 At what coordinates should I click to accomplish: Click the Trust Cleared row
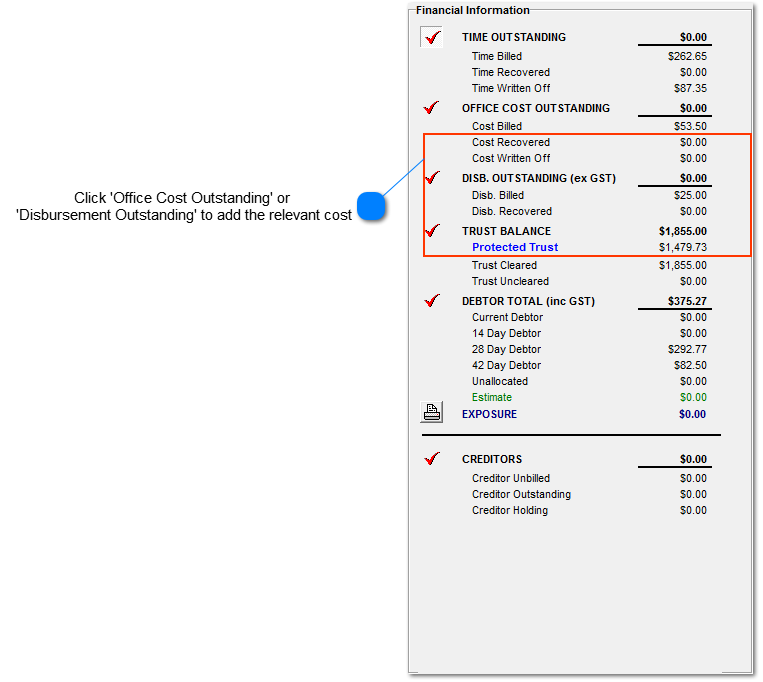pyautogui.click(x=504, y=265)
